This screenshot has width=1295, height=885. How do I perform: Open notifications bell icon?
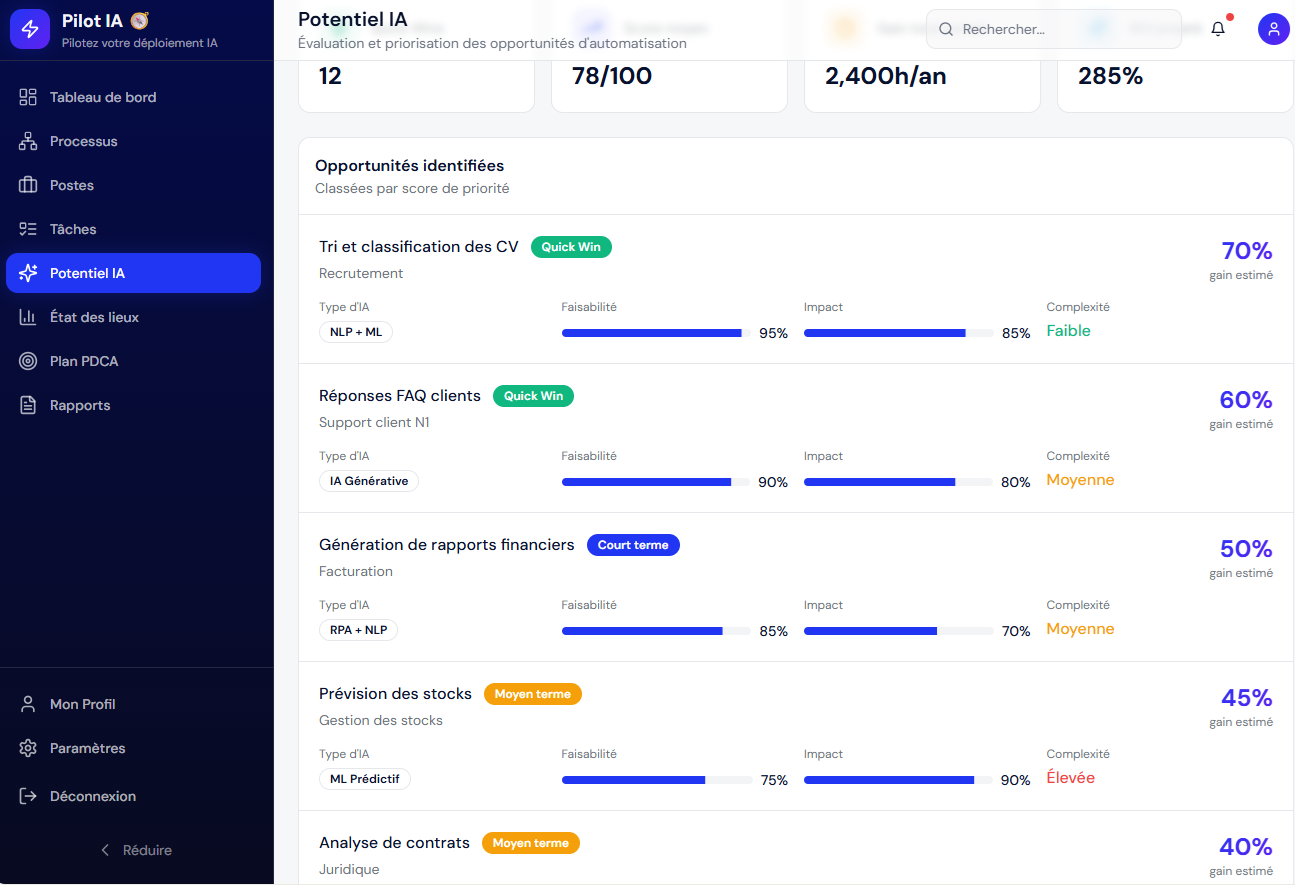(1218, 29)
